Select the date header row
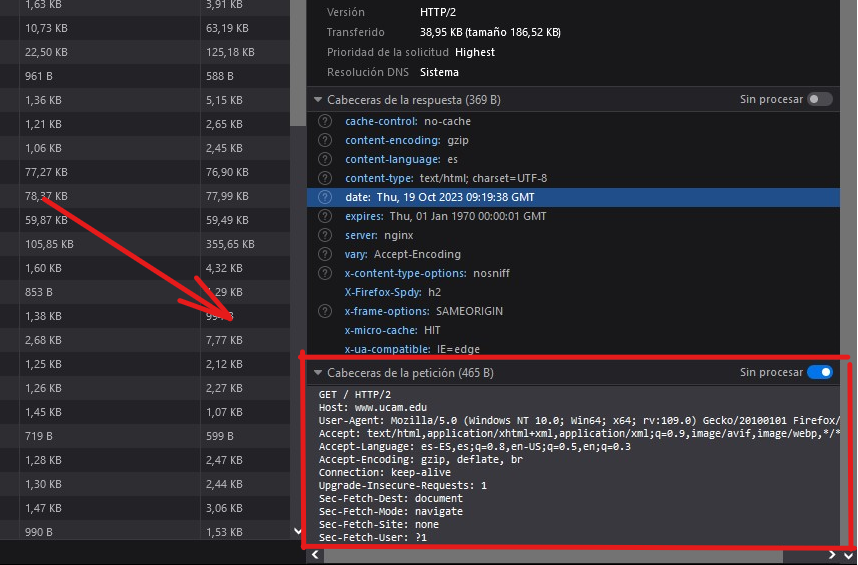This screenshot has width=858, height=565. pos(580,197)
